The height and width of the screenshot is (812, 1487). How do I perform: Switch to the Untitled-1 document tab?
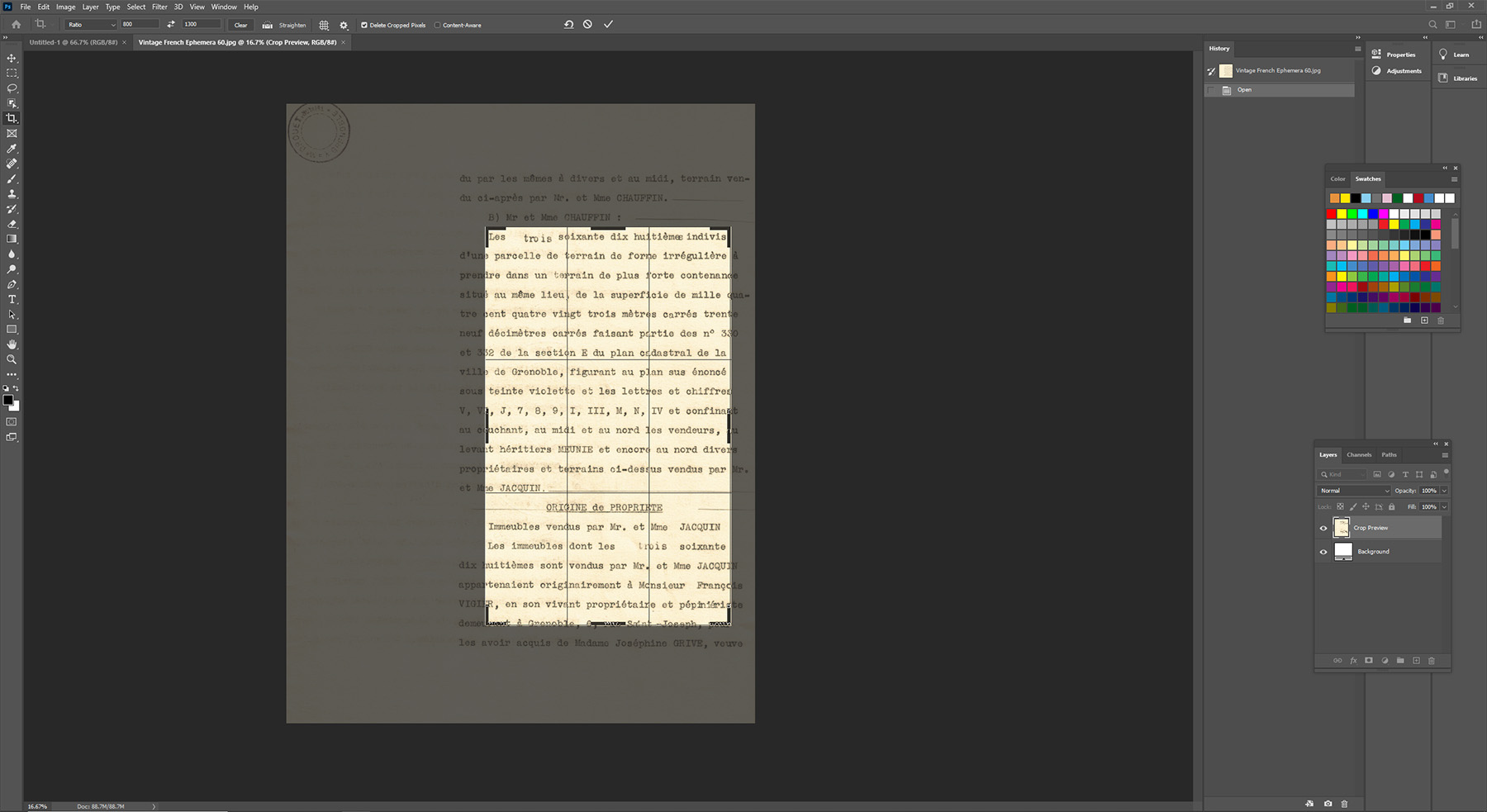[x=74, y=42]
